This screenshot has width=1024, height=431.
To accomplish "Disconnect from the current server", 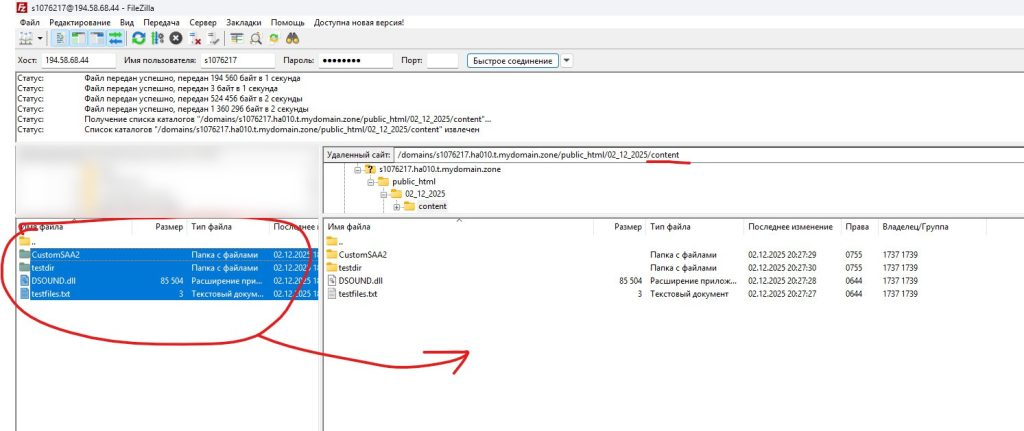I will point(195,38).
